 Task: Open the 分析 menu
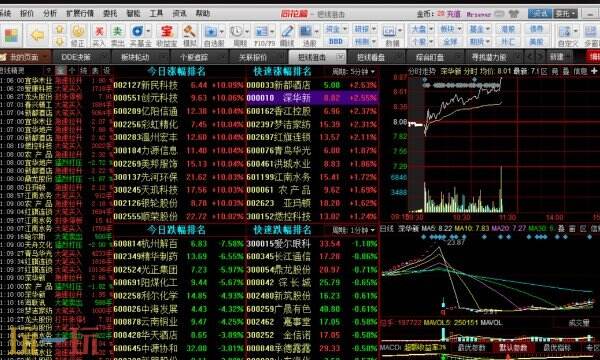50,14
